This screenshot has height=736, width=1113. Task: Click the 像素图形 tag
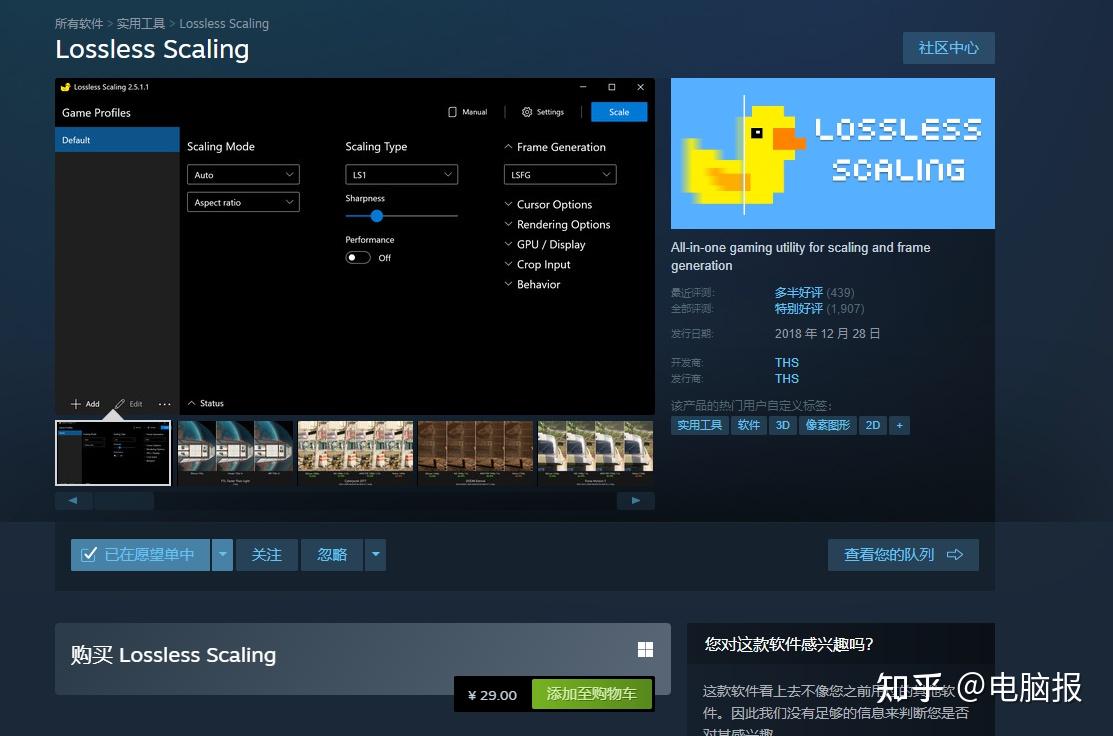point(828,425)
